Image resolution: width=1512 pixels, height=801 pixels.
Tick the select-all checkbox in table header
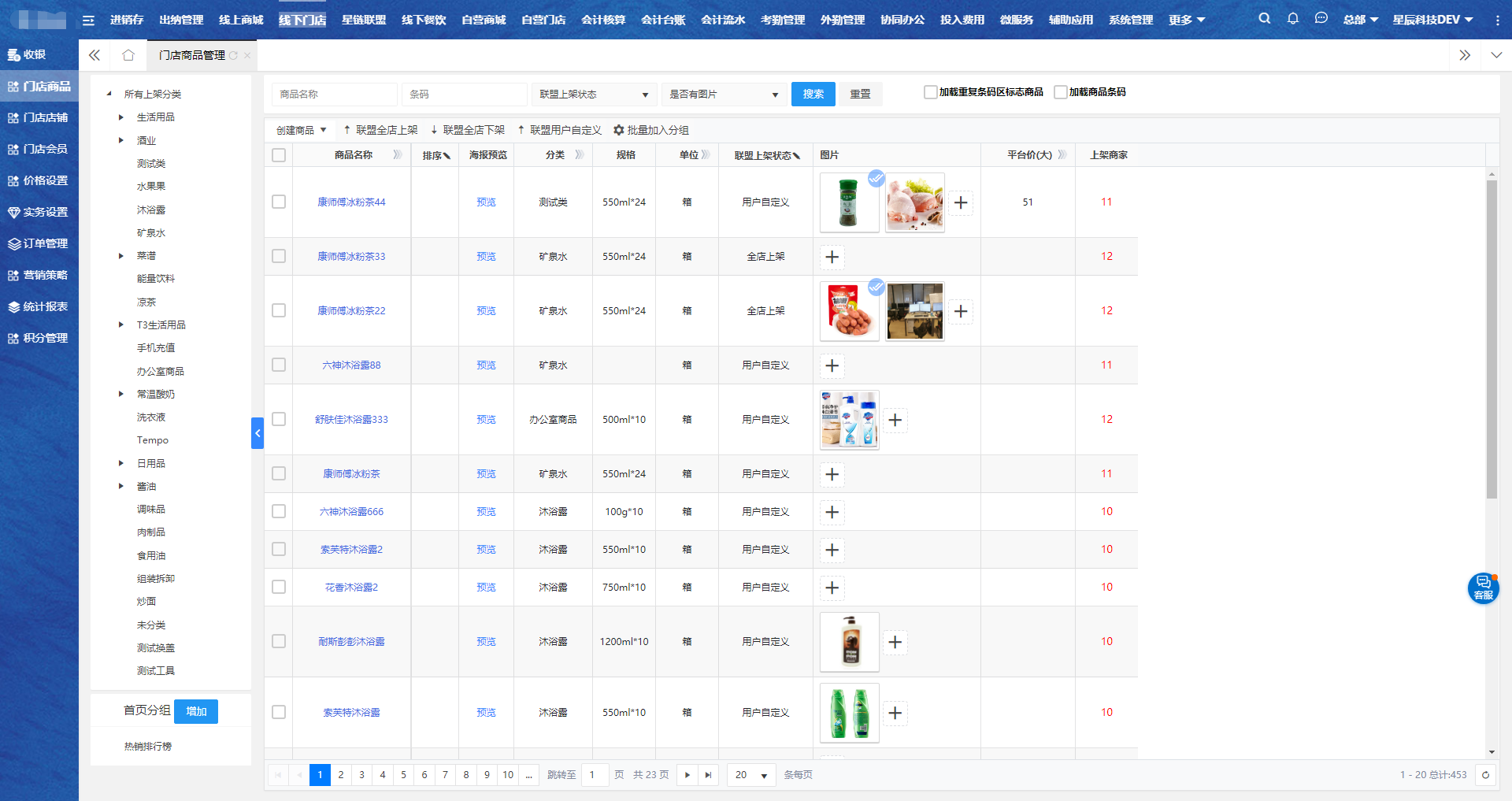(279, 155)
